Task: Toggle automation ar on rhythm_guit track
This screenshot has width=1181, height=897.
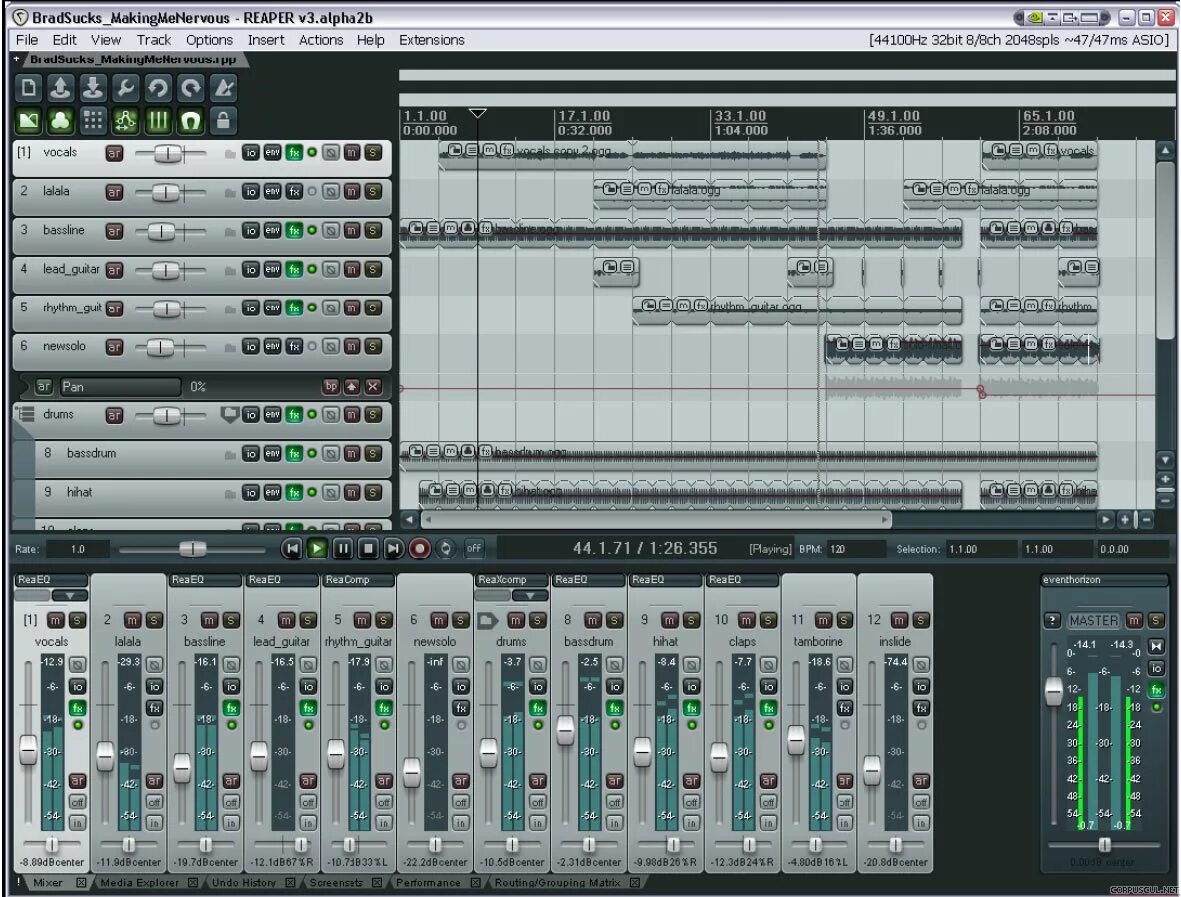Action: point(114,308)
